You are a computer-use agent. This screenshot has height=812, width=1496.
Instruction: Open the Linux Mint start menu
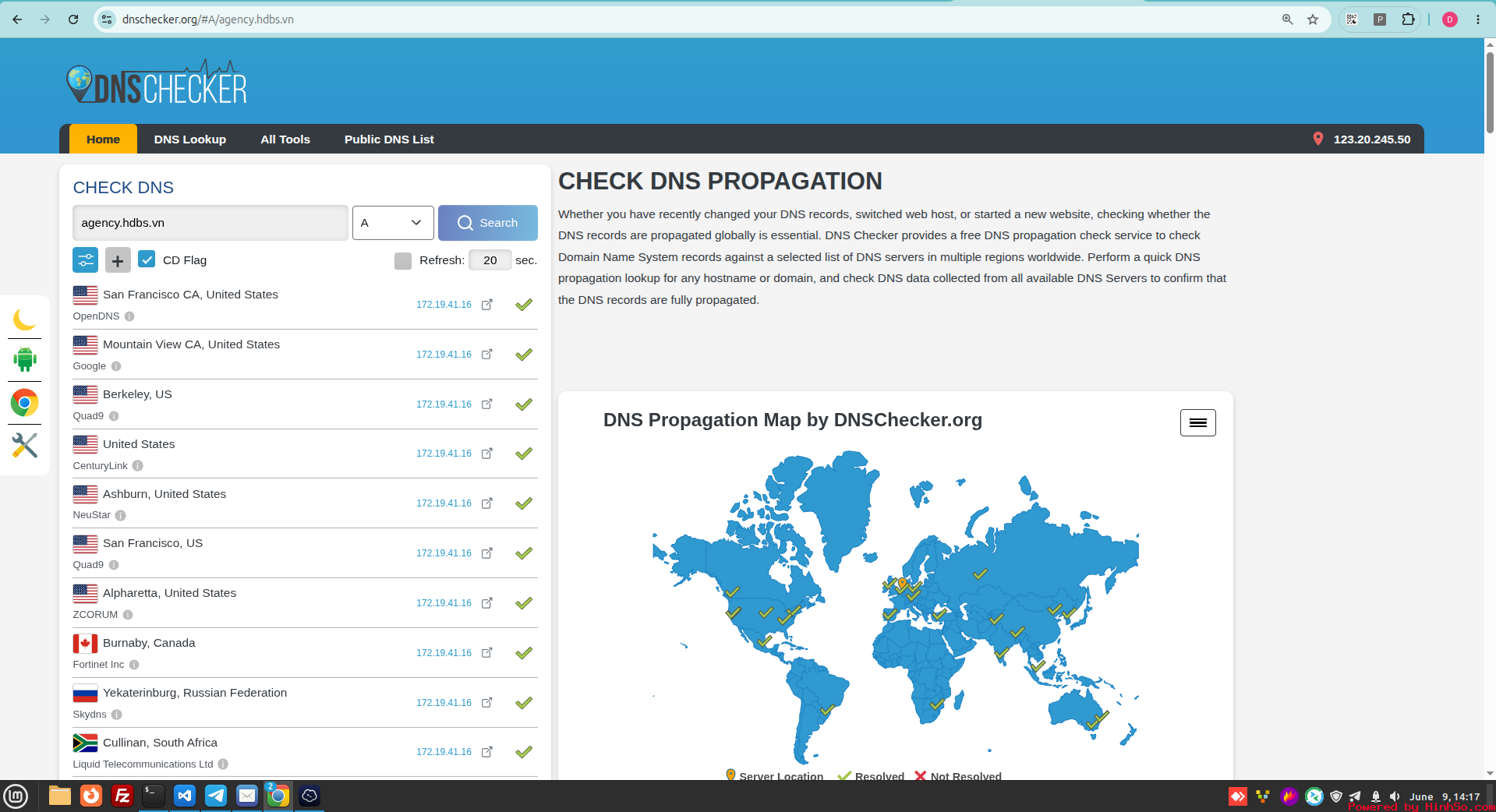16,796
